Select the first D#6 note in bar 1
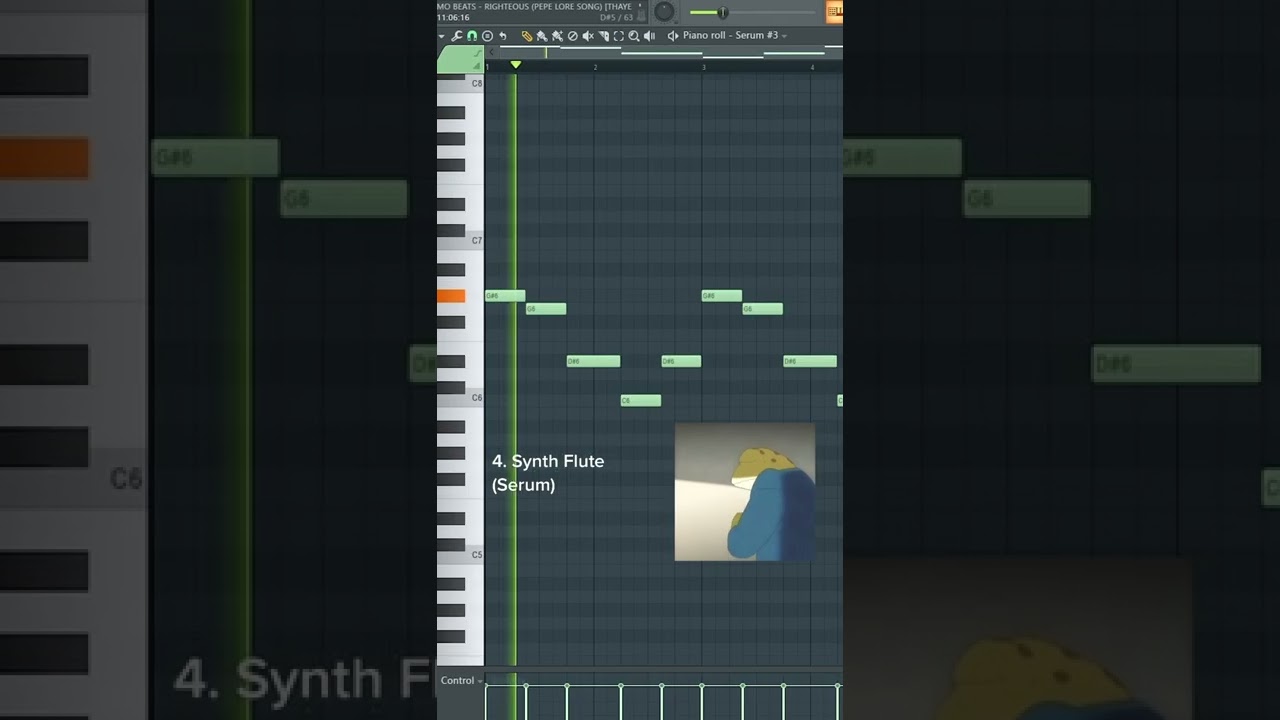 [x=593, y=361]
